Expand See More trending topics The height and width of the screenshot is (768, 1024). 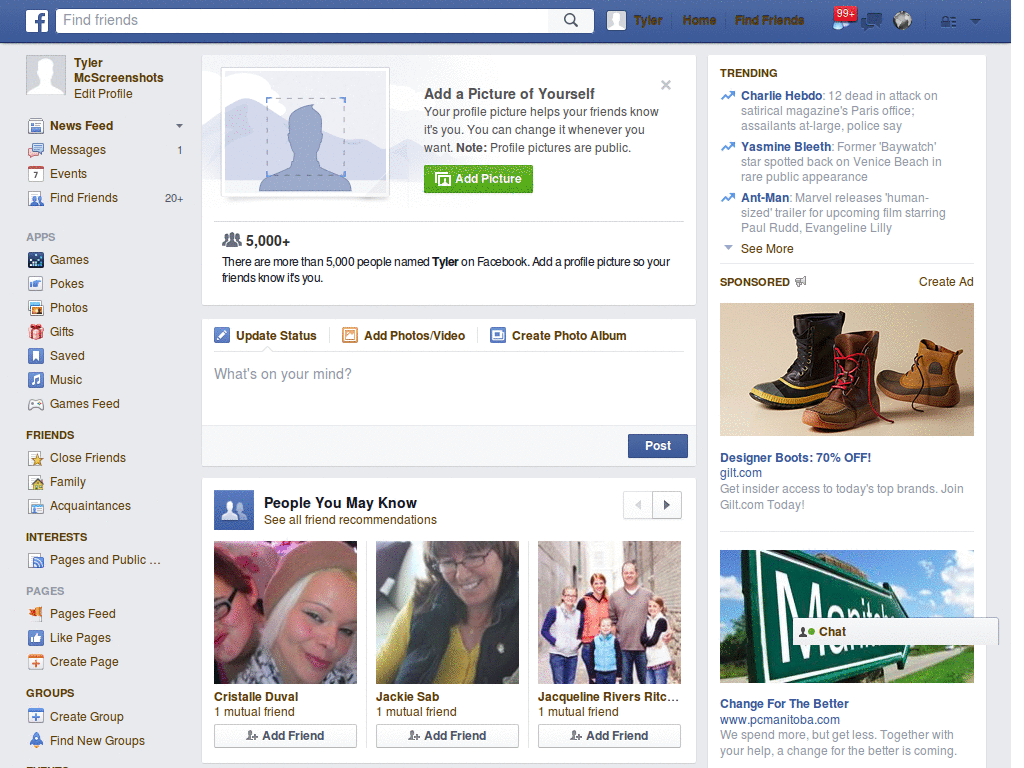click(x=767, y=249)
